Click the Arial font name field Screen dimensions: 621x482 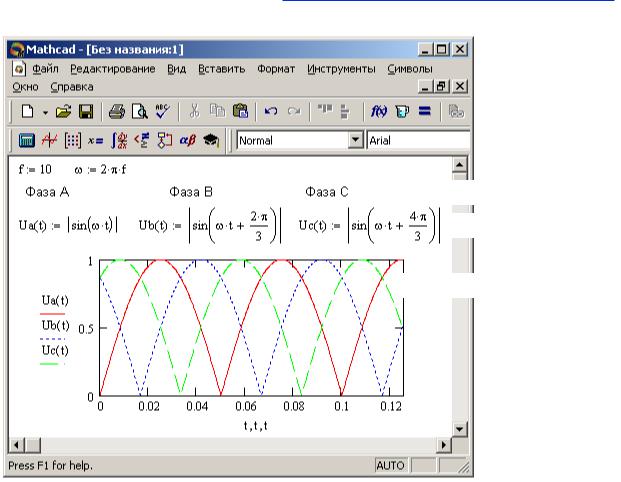419,140
